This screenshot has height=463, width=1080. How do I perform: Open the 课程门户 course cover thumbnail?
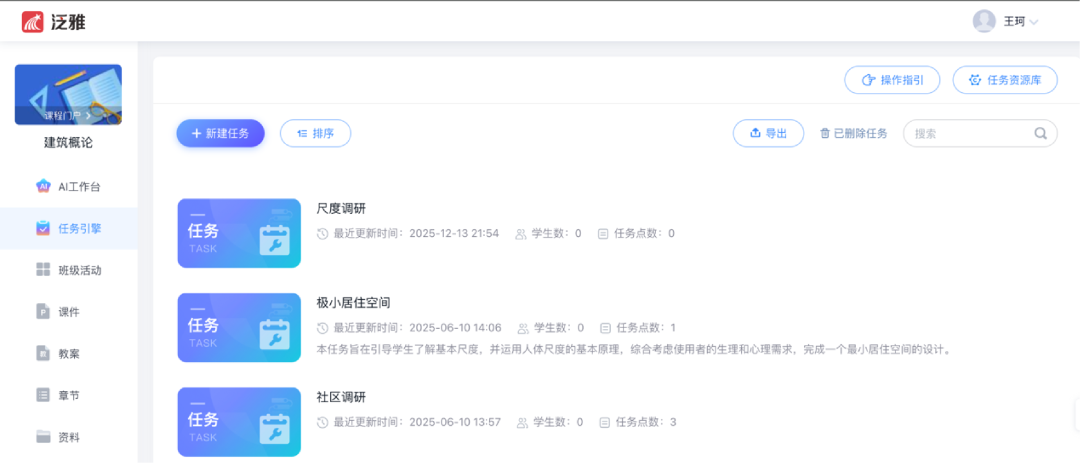[68, 94]
